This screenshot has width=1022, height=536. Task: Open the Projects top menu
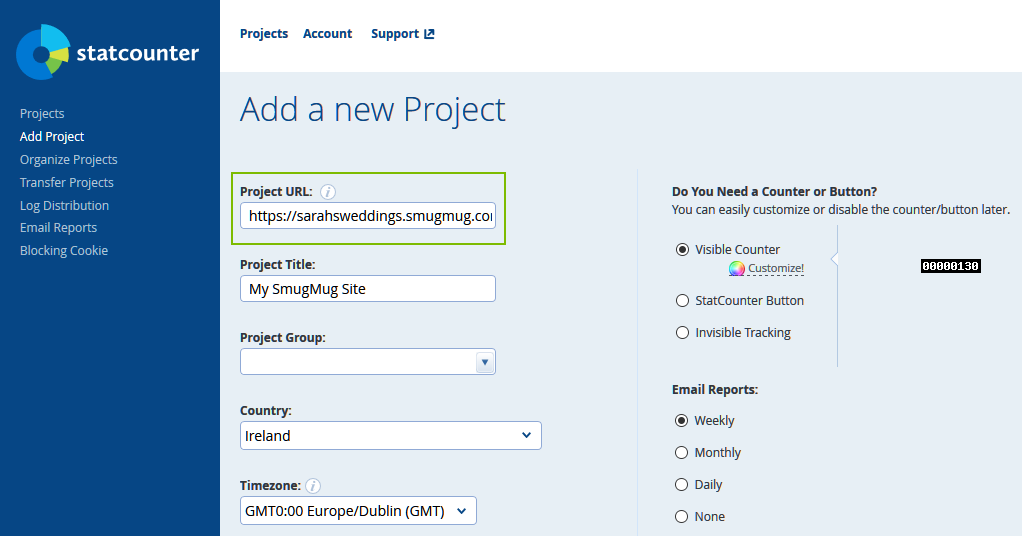click(264, 34)
